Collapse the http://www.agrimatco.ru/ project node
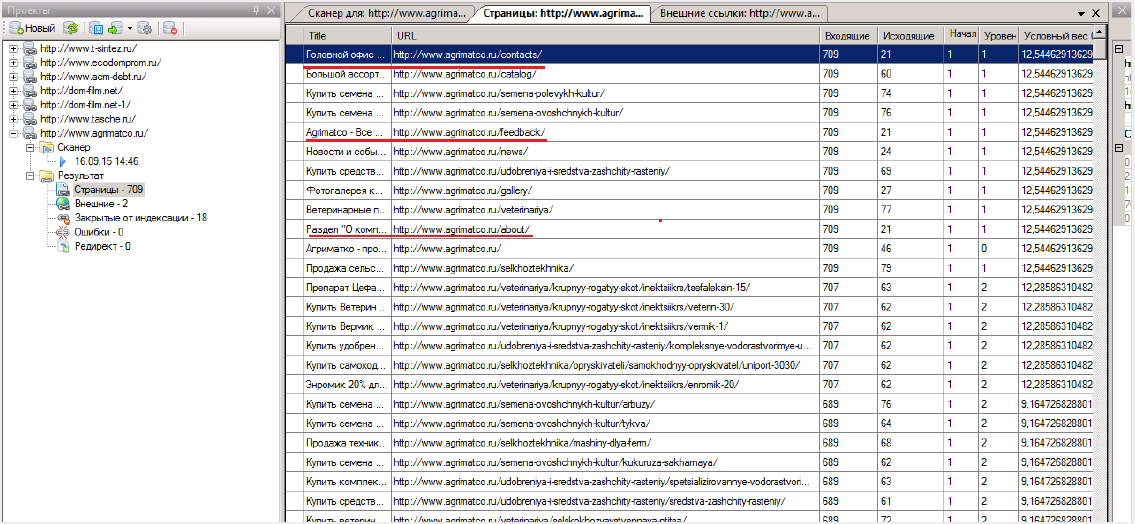1135x524 pixels. coord(12,133)
